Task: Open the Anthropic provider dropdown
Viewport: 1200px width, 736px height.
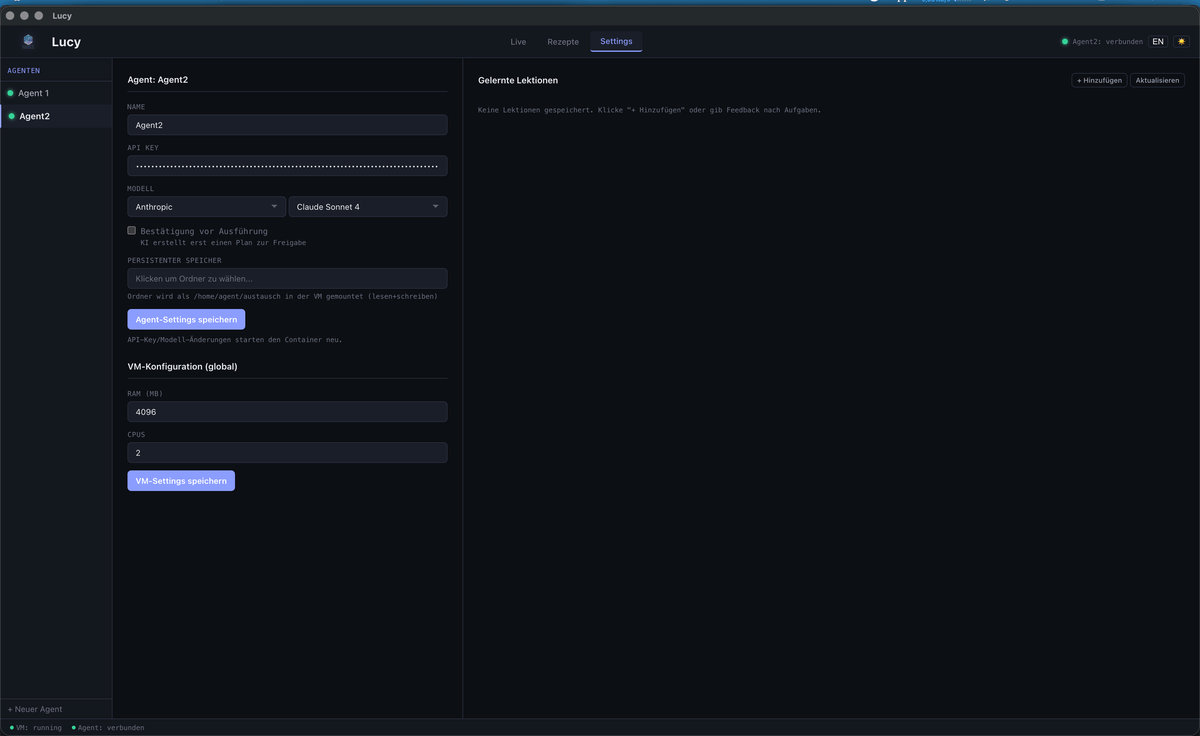Action: coord(206,207)
